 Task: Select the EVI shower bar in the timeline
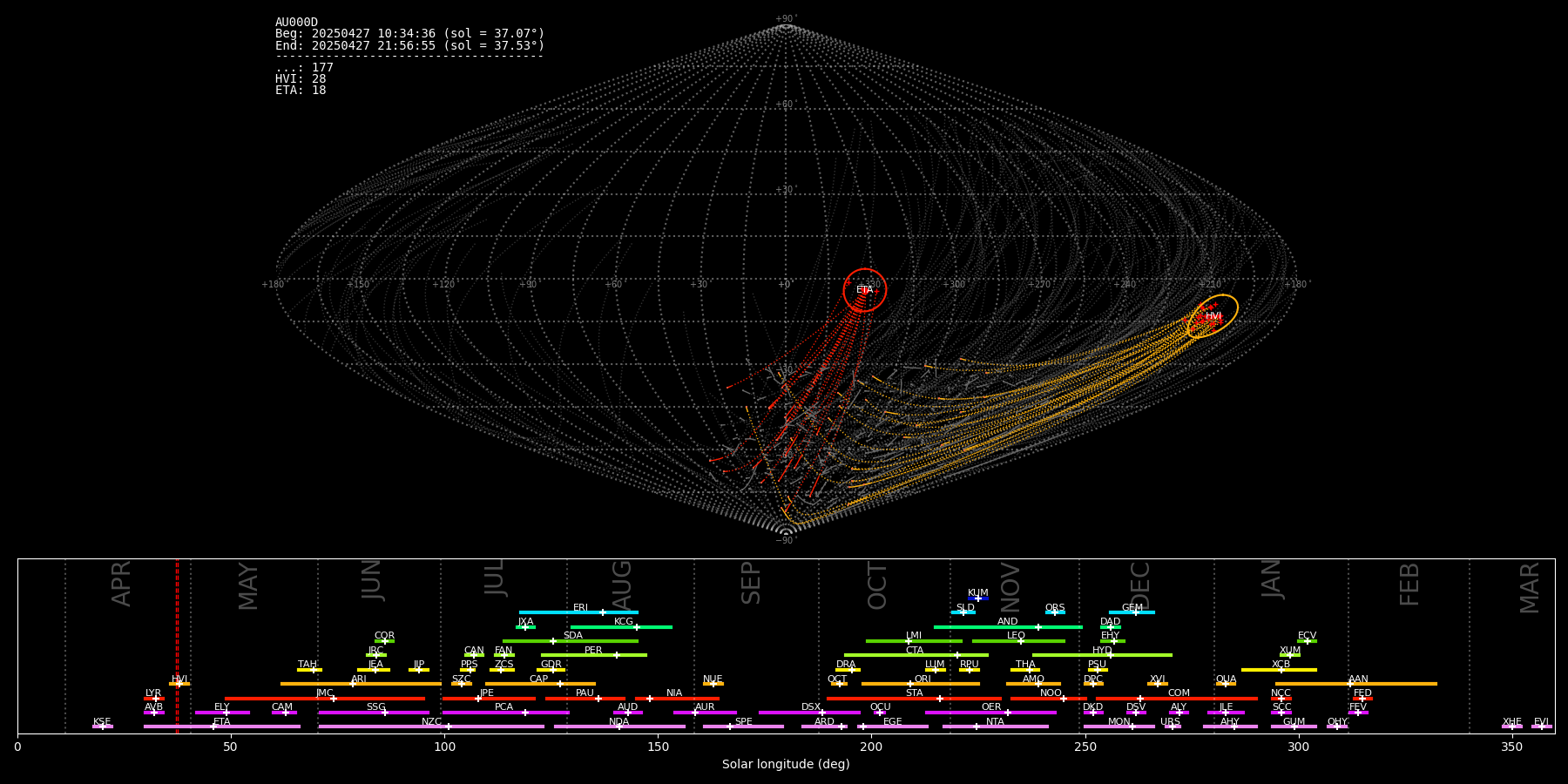pos(1542,727)
